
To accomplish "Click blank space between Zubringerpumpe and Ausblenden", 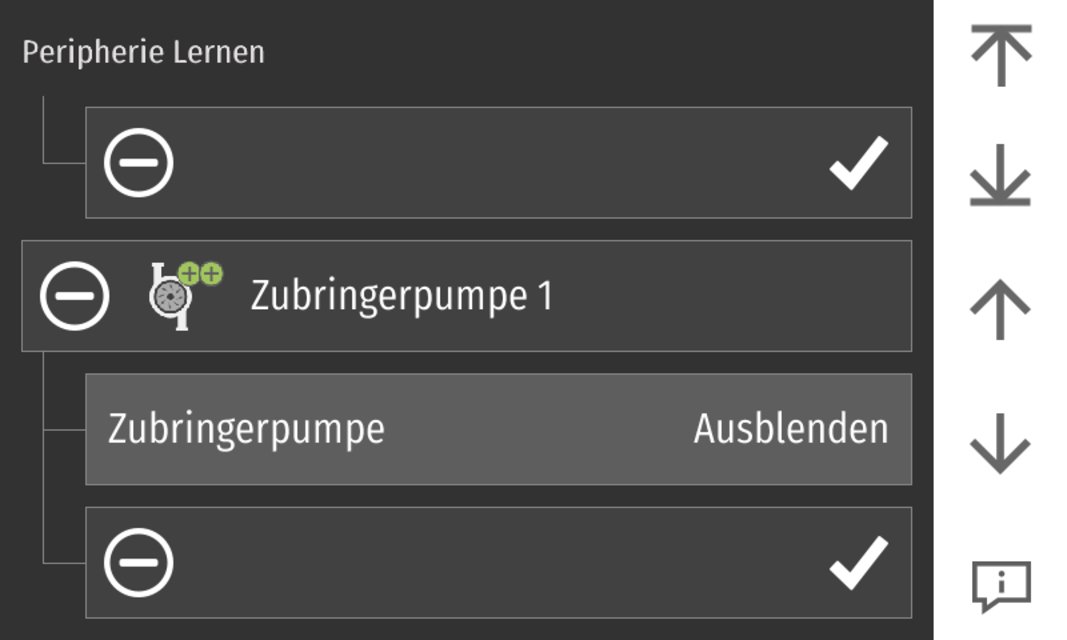I will (540, 429).
